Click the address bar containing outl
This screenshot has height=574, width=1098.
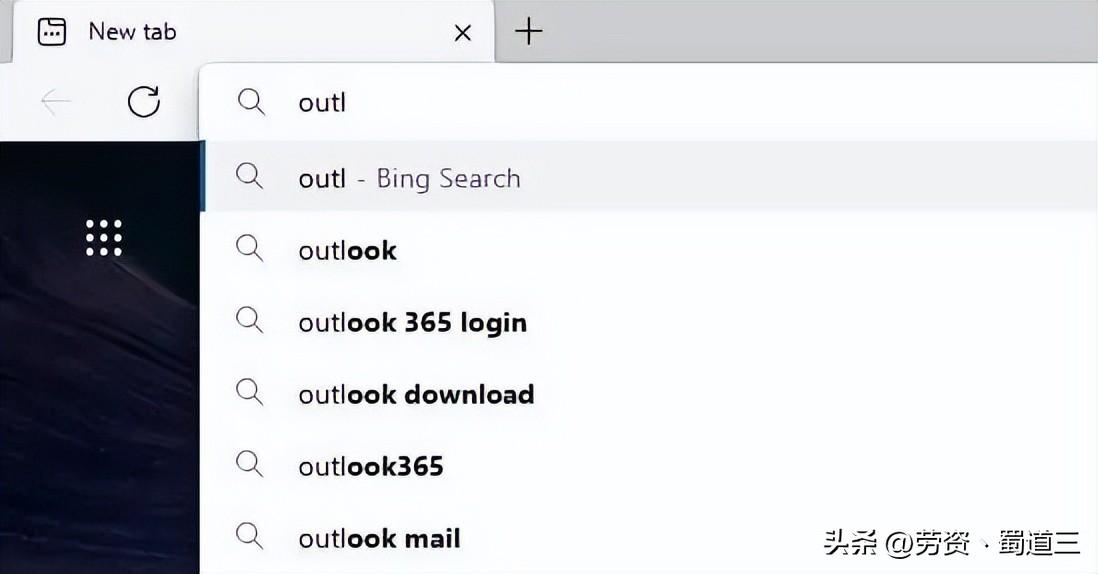(648, 102)
